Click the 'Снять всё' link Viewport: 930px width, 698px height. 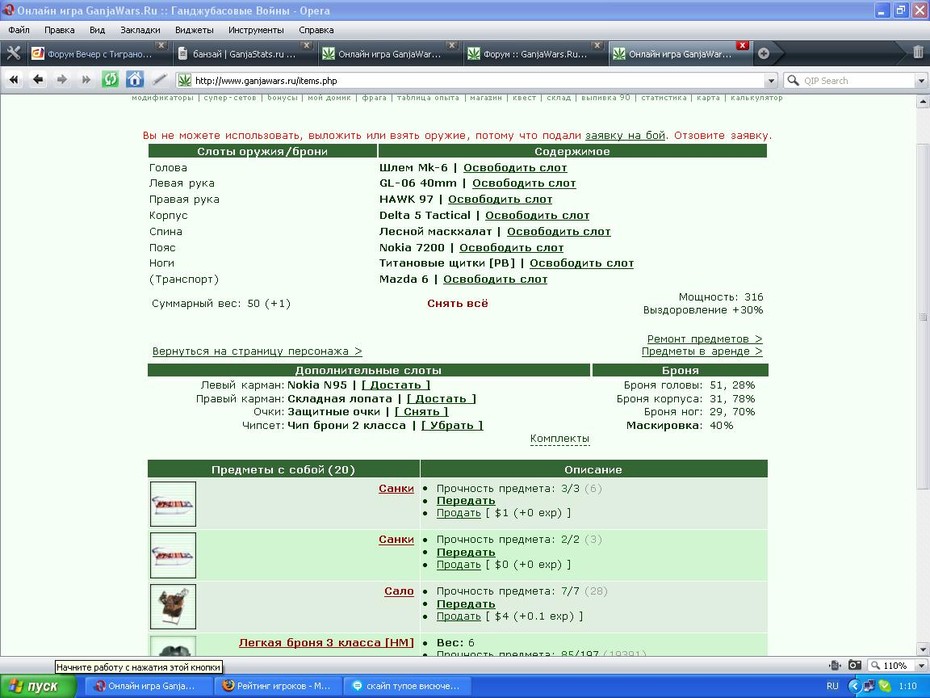click(457, 303)
